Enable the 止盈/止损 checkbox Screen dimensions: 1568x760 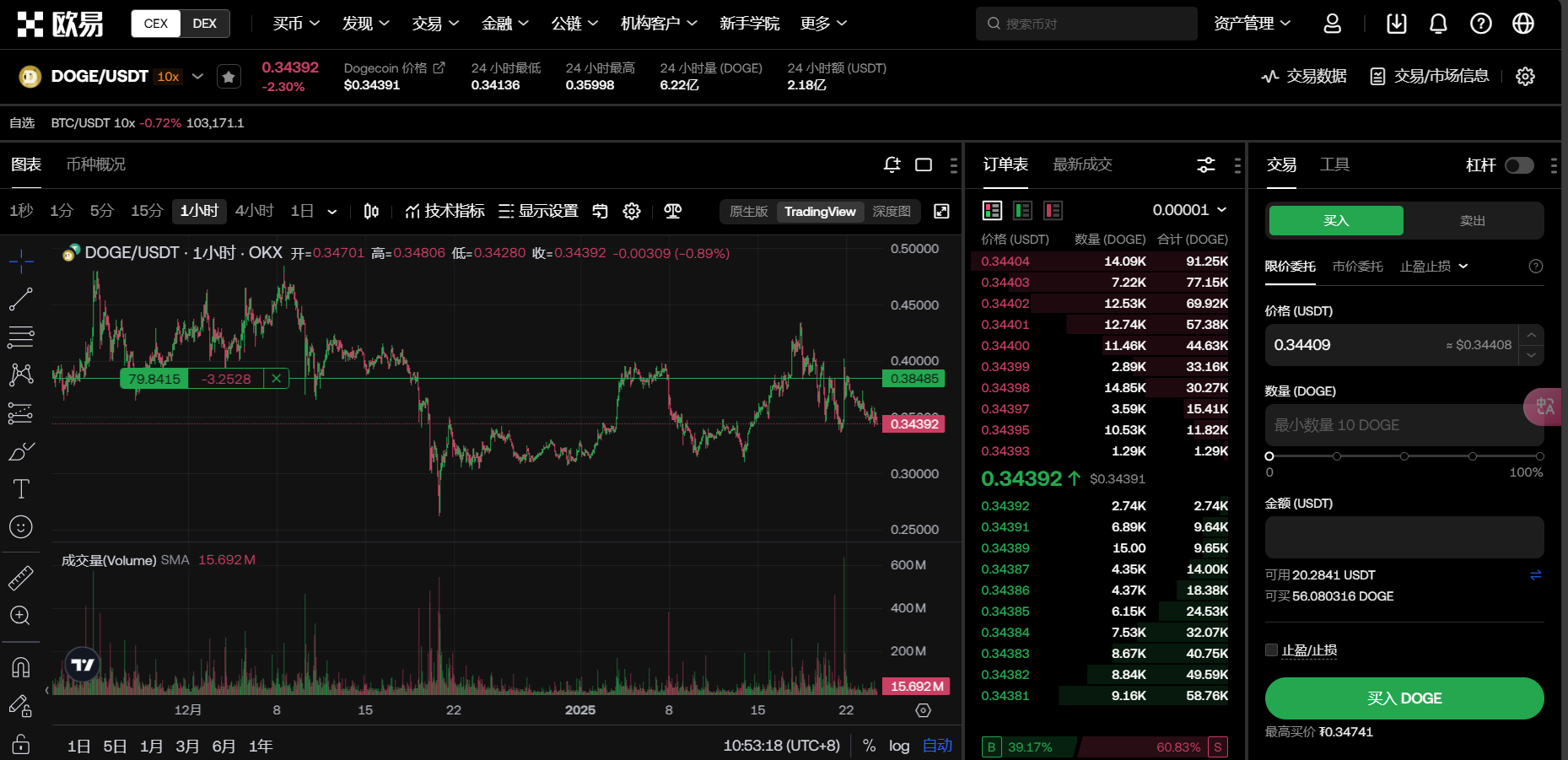[1271, 650]
